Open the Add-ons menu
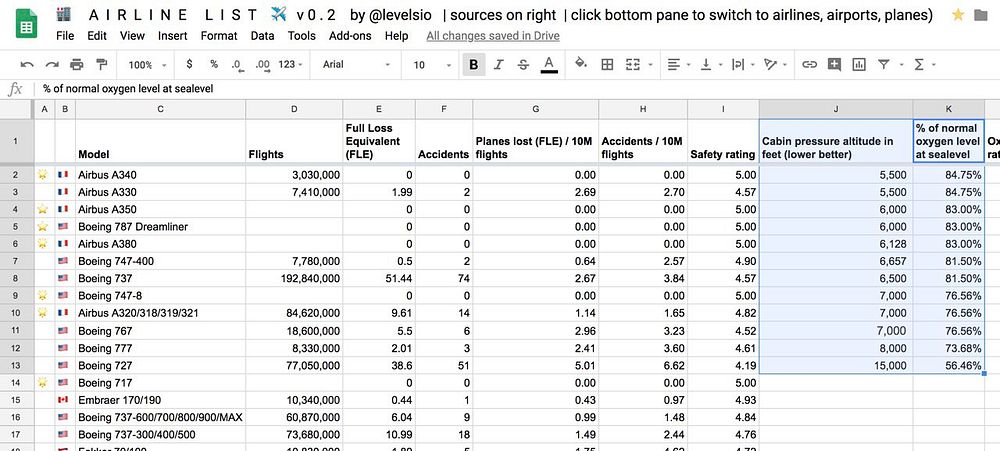1000x451 pixels. [x=350, y=36]
